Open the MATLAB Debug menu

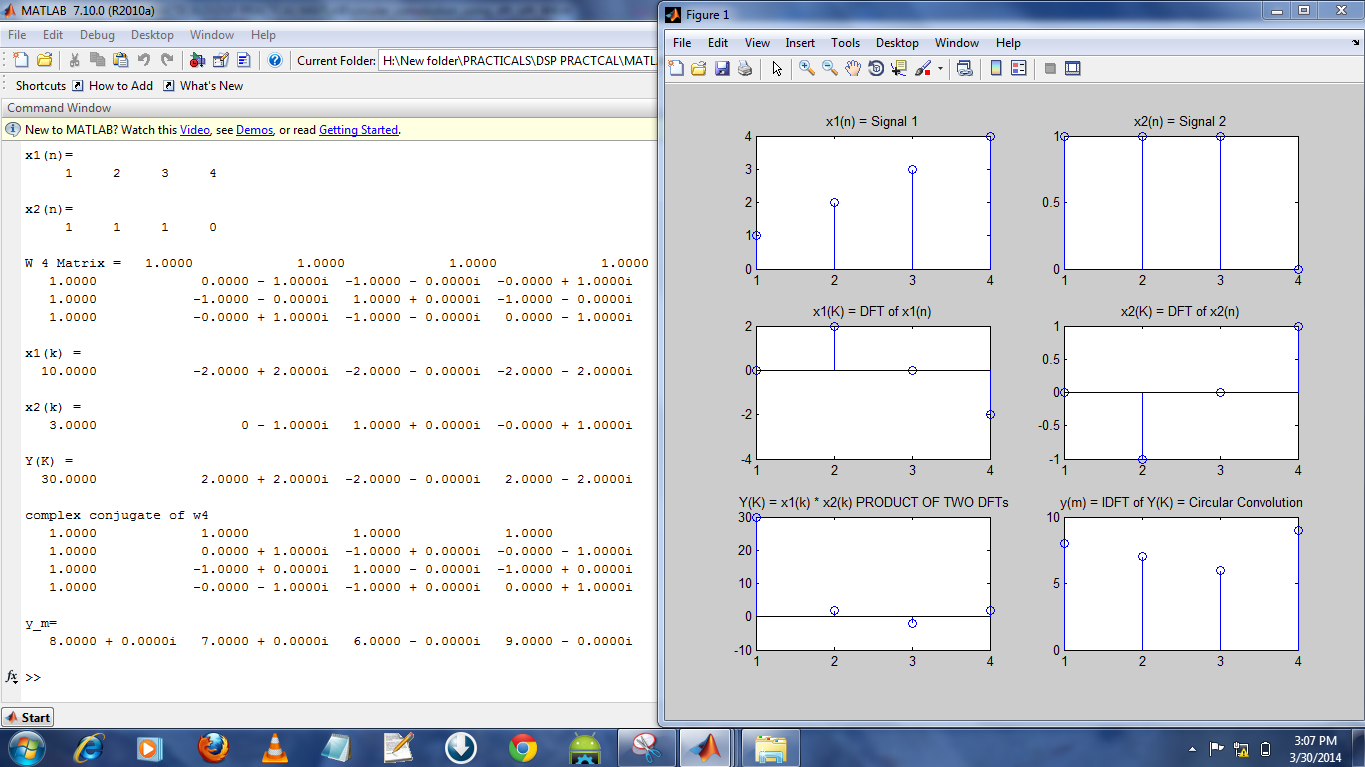coord(97,35)
